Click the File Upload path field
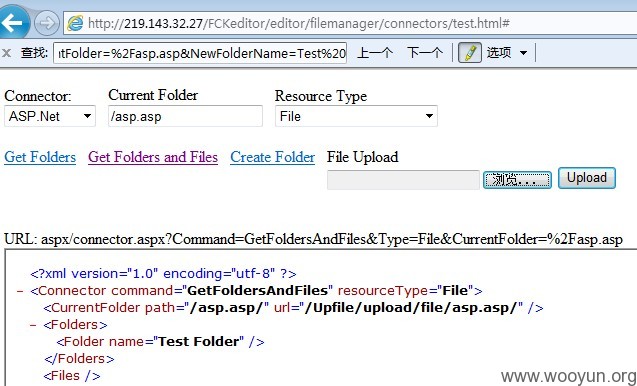637x386 pixels. [403, 180]
